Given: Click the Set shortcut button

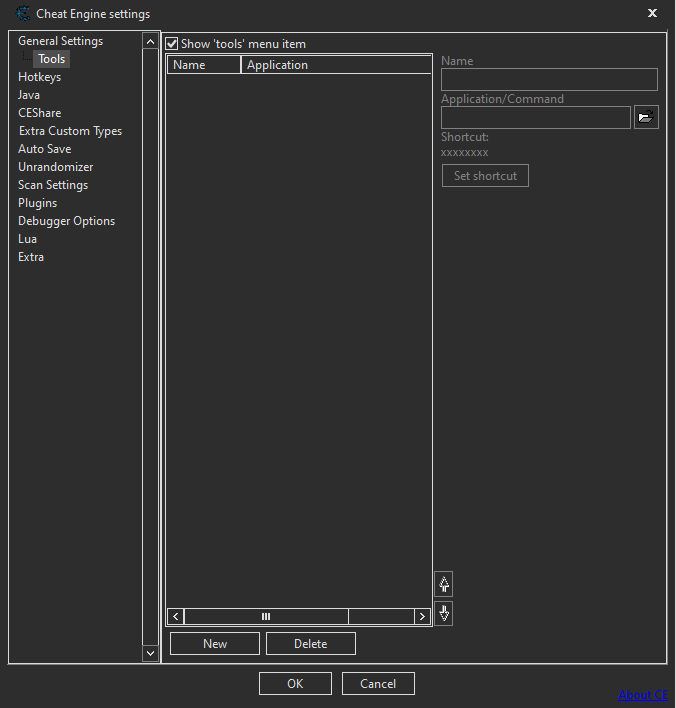Looking at the screenshot, I should tap(485, 176).
